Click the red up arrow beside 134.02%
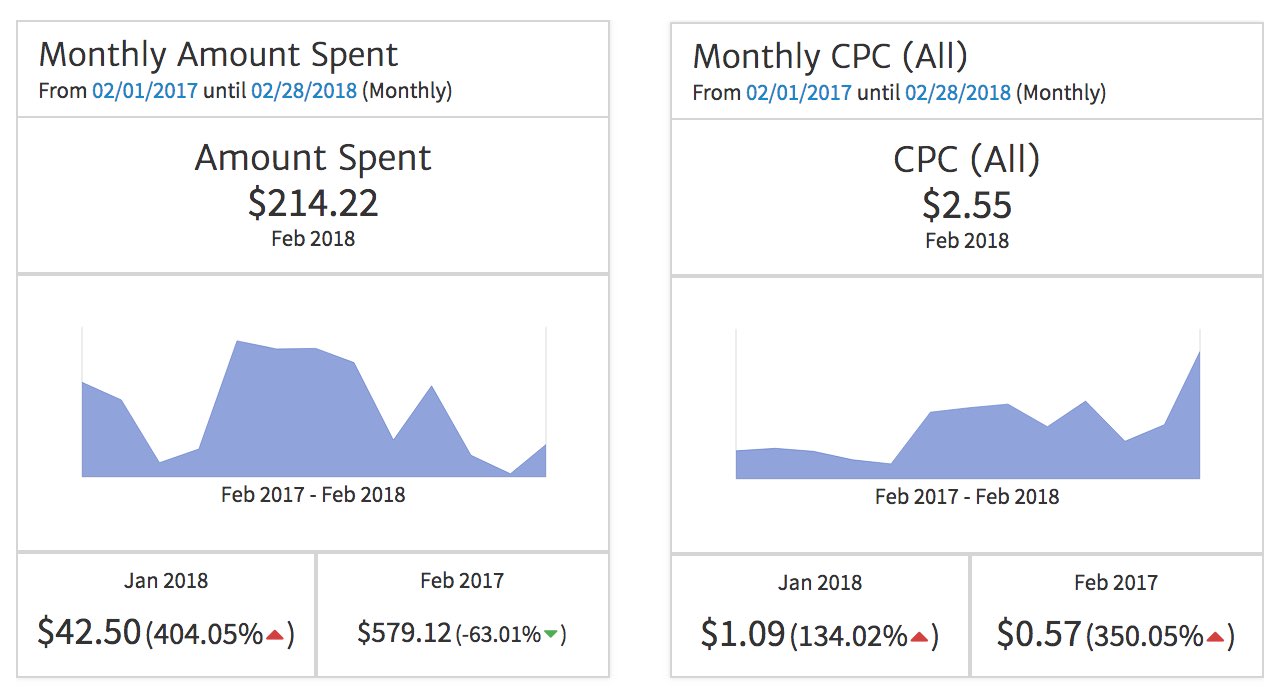The width and height of the screenshot is (1286, 698). [x=920, y=637]
